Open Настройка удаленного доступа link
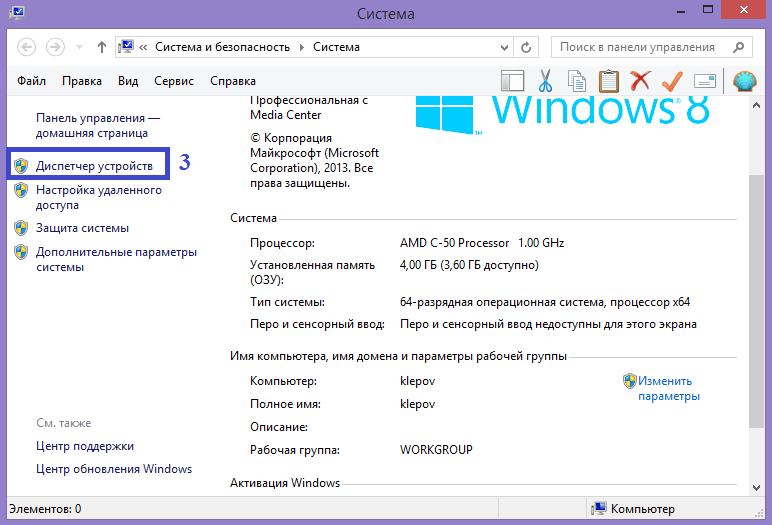 (98, 197)
